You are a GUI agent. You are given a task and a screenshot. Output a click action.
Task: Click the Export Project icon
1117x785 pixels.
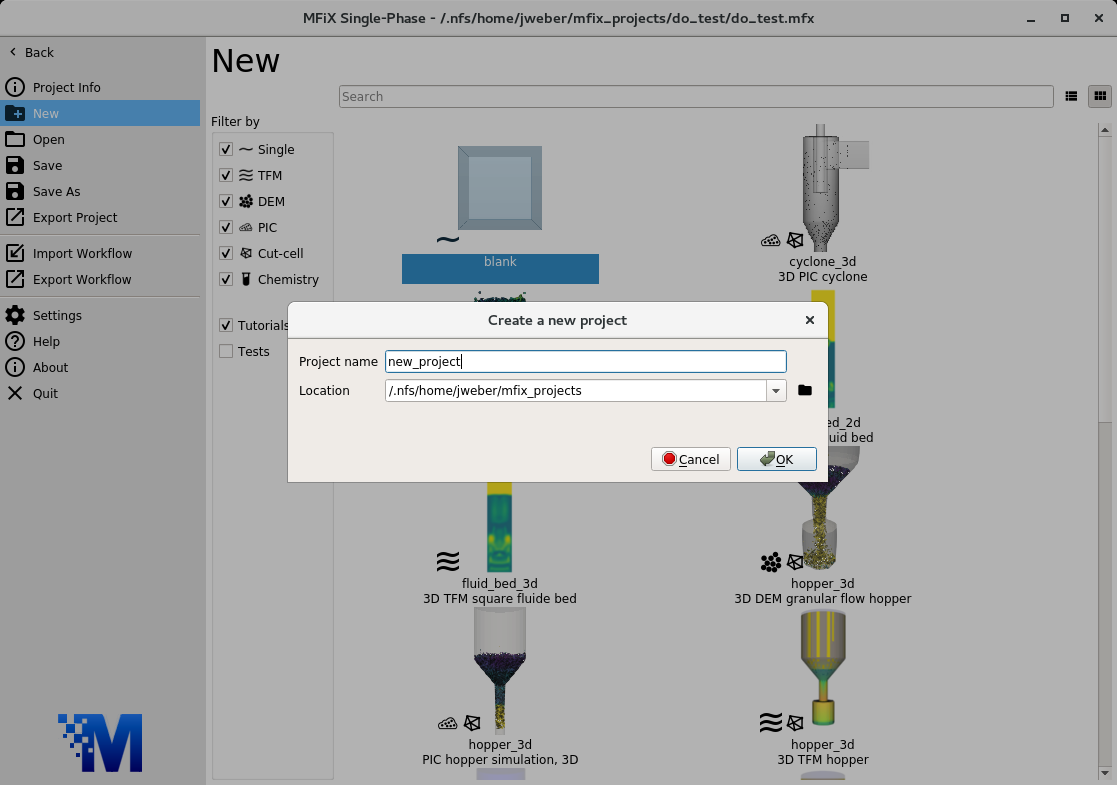click(x=15, y=217)
